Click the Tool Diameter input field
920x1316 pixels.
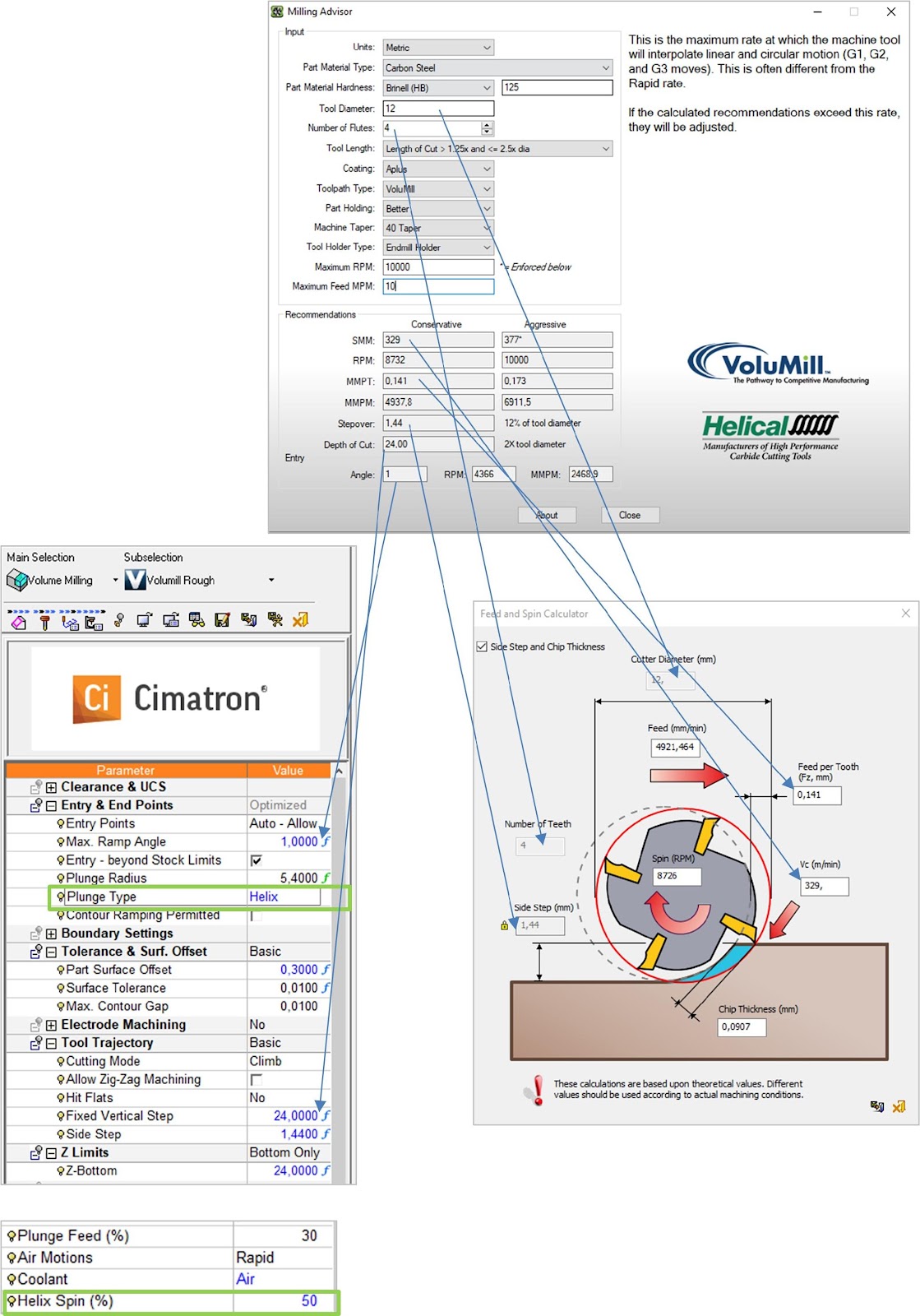[x=438, y=108]
